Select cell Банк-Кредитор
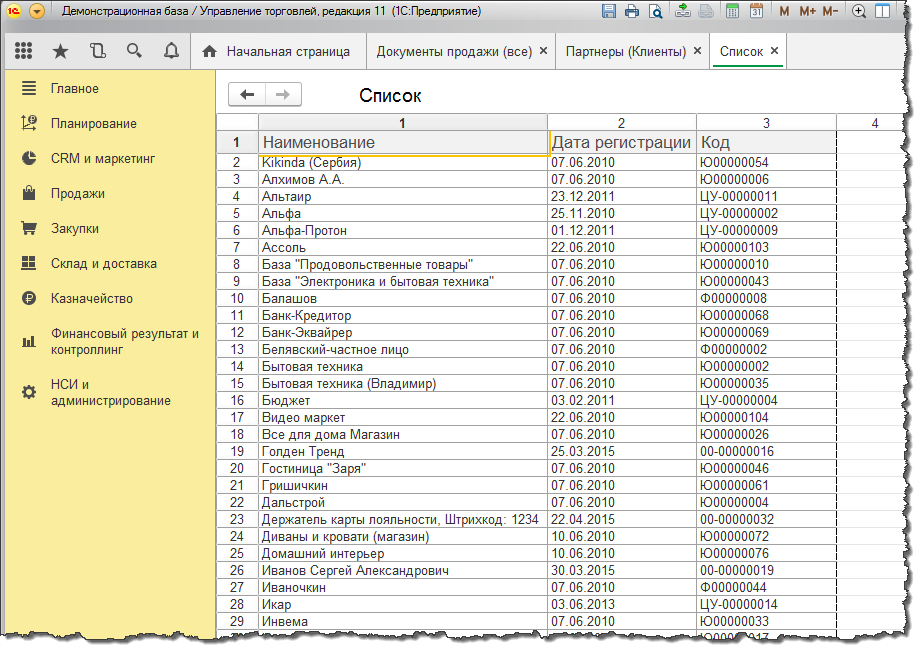Screen dimensions: 920x650 click(x=402, y=316)
